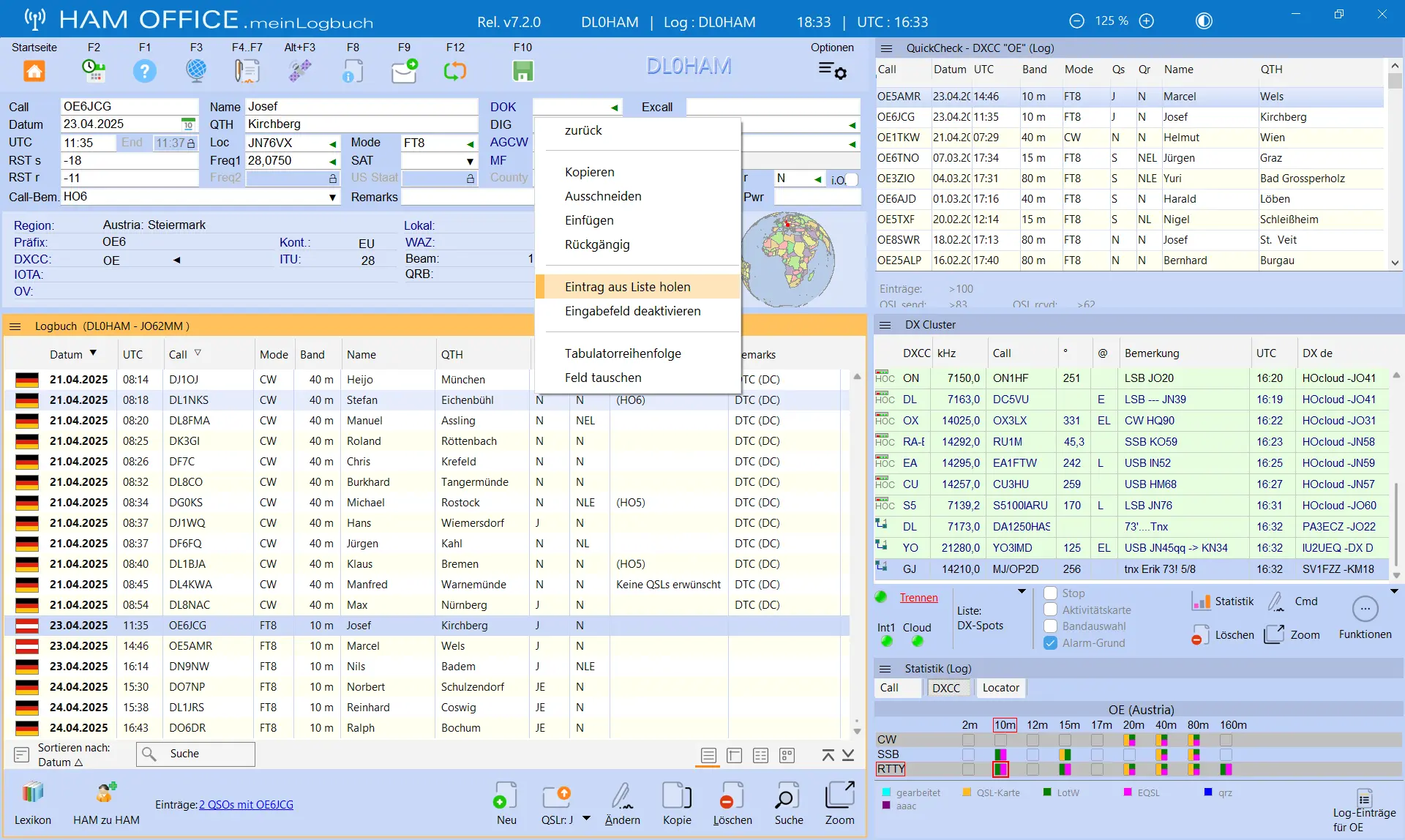Click the Optionen settings icon
The image size is (1405, 840).
pos(832,71)
